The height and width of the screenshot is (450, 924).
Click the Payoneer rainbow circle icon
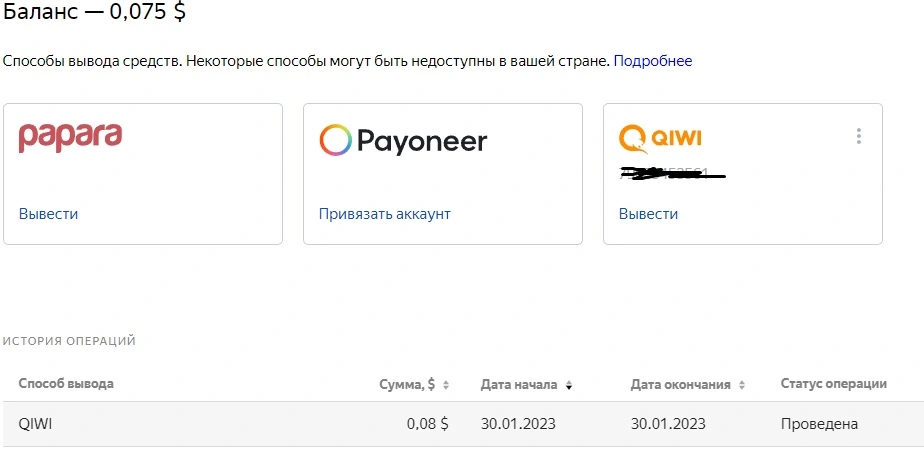335,140
